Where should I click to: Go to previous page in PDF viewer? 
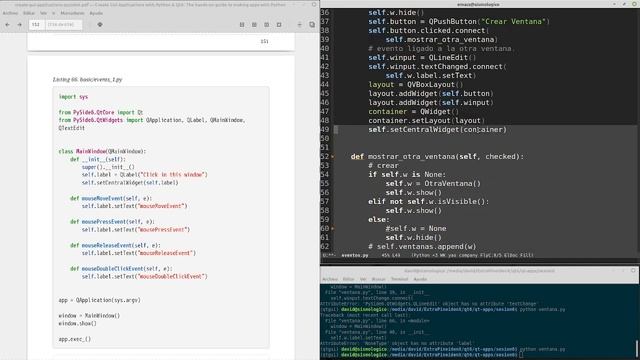tap(7, 25)
